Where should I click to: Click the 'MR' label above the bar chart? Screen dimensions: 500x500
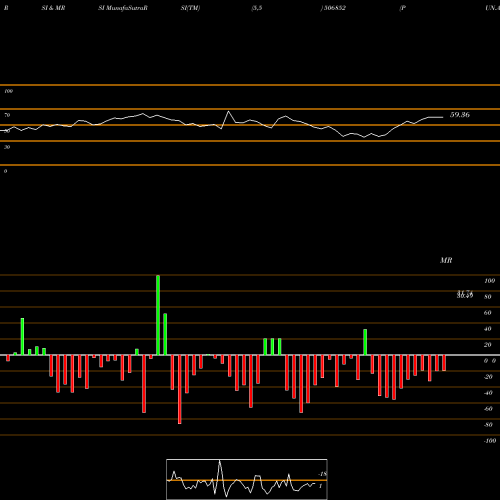[446, 260]
